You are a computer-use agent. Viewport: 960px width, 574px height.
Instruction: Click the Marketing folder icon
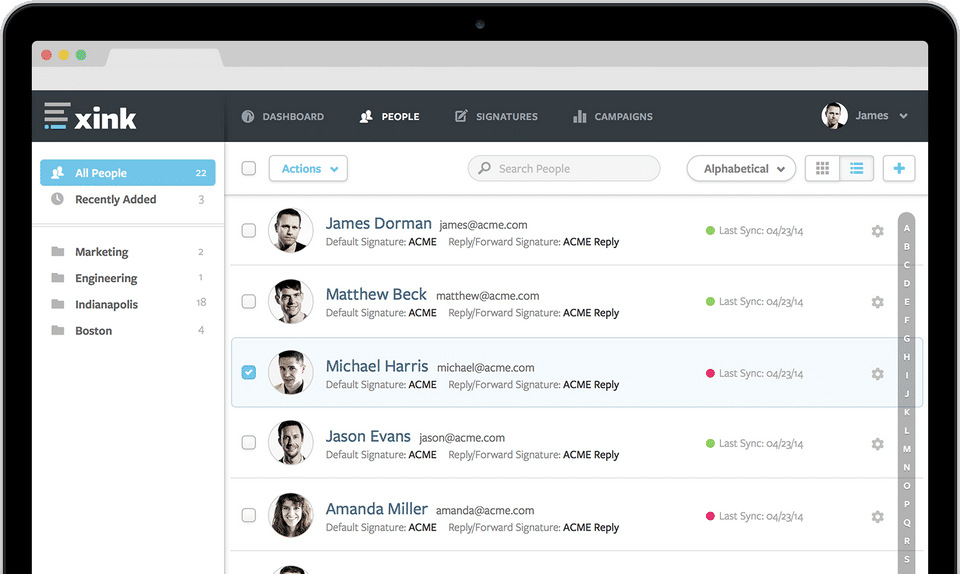tap(58, 252)
